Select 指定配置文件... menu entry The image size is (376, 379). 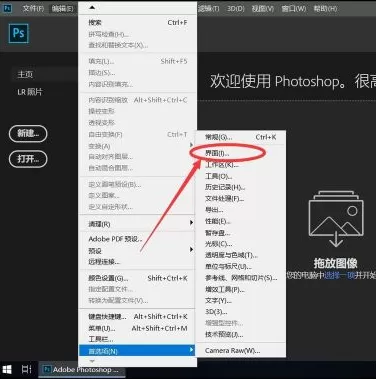point(137,289)
